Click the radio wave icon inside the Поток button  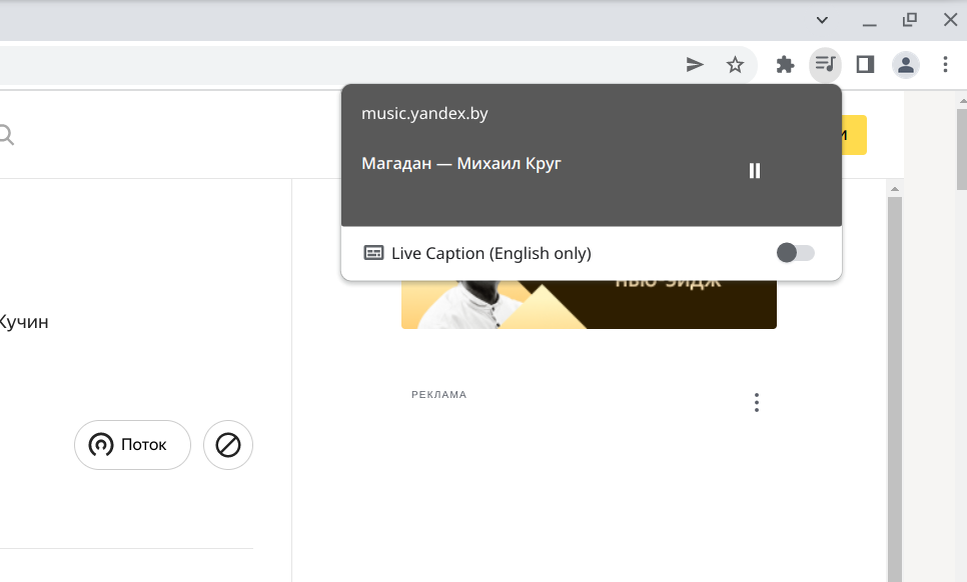point(101,445)
